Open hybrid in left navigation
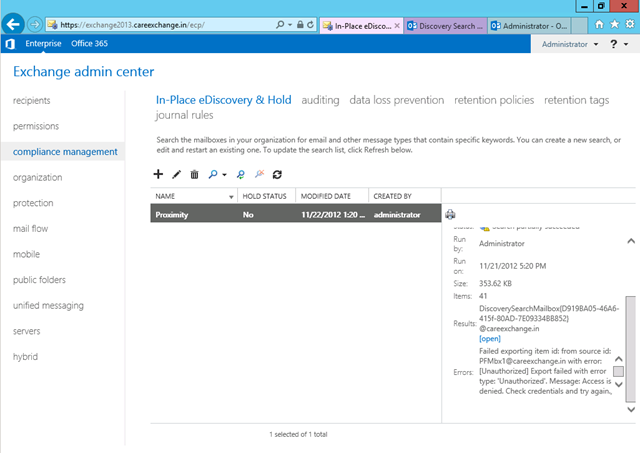 pyautogui.click(x=25, y=357)
